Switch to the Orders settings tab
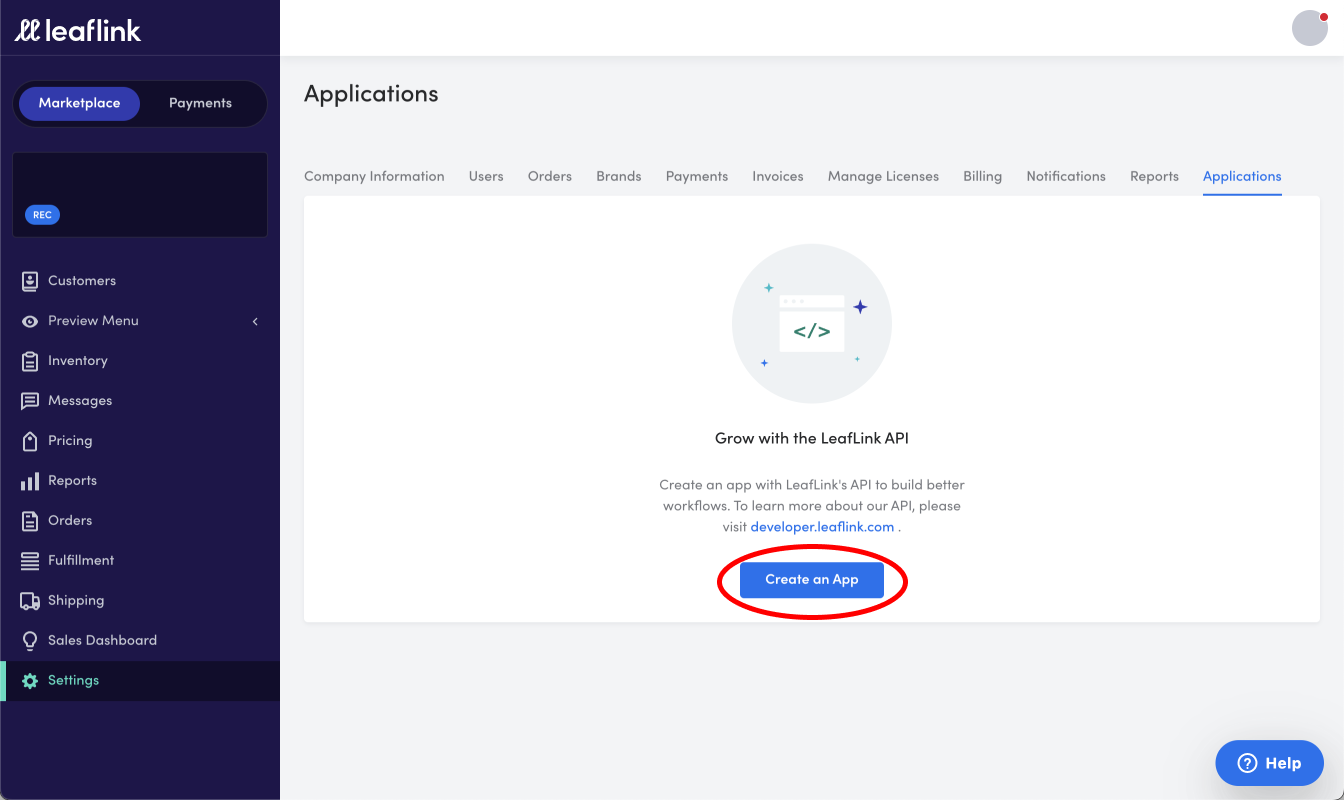1344x800 pixels. pyautogui.click(x=550, y=176)
